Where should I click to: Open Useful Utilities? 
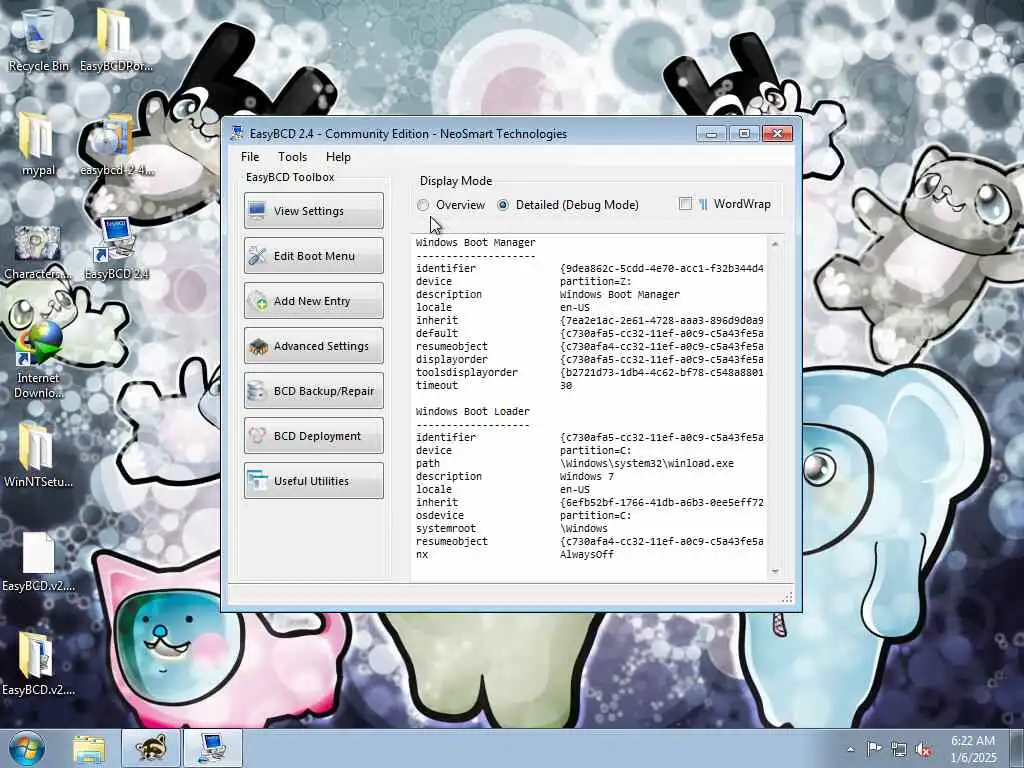(313, 481)
